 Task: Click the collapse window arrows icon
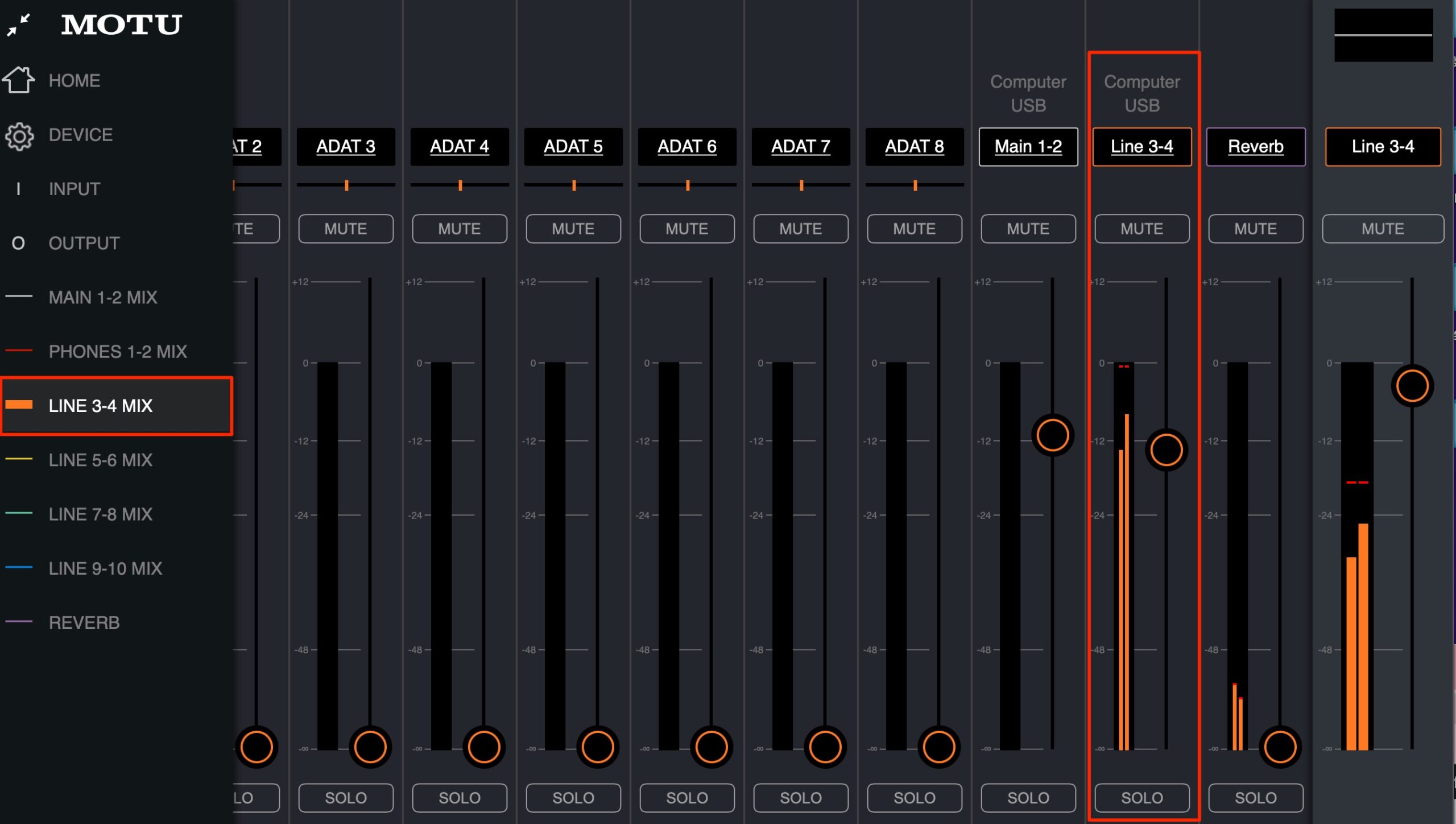18,25
